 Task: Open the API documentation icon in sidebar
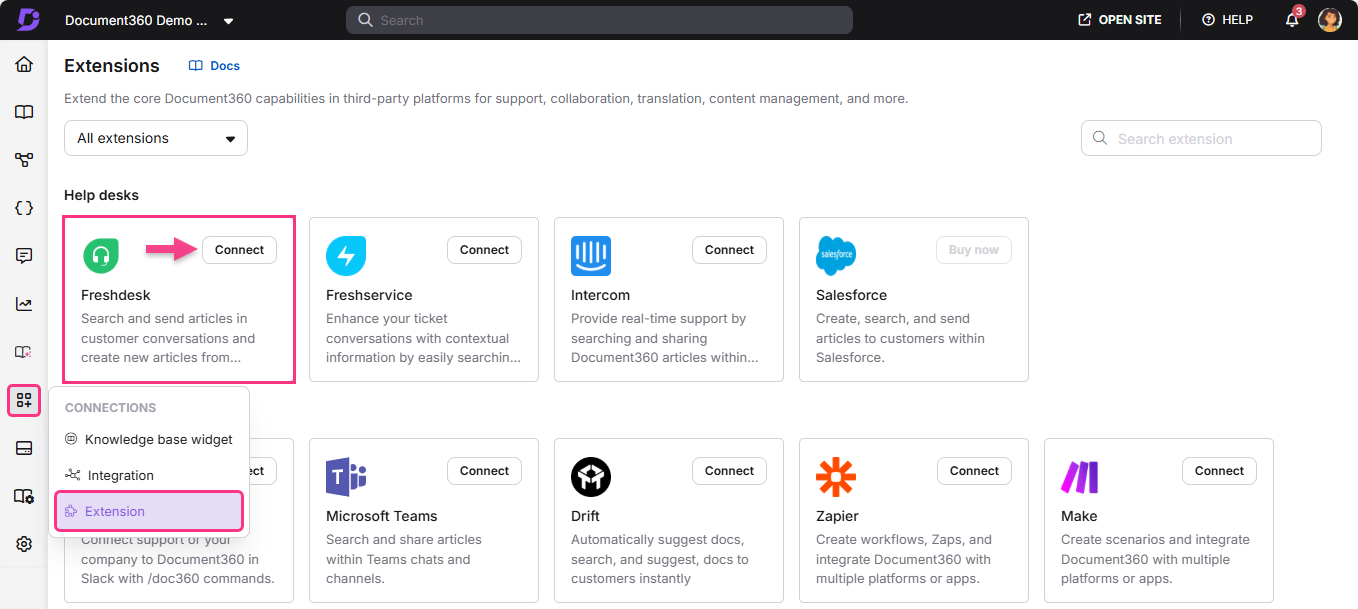23,208
